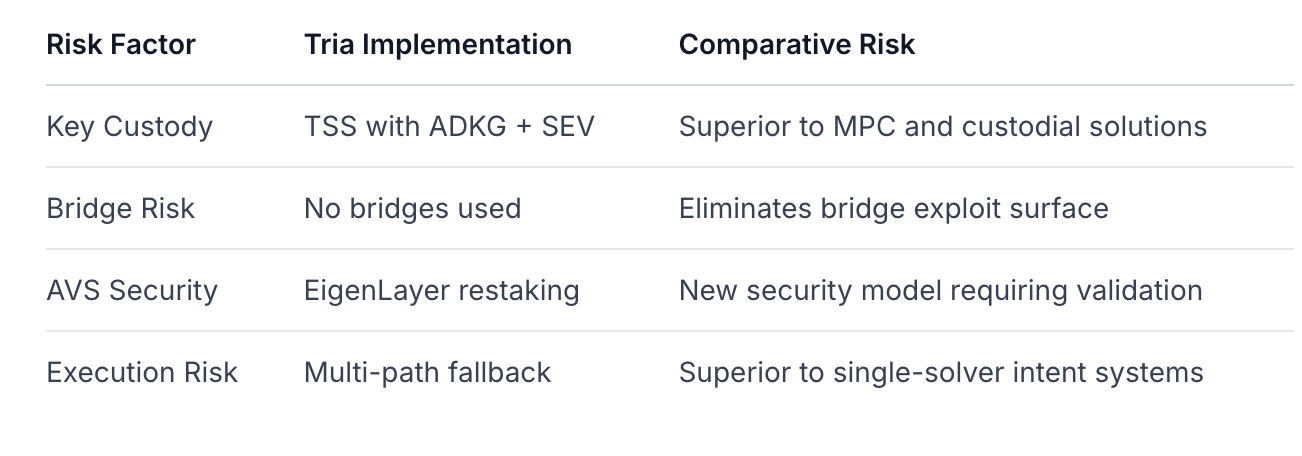Click the Comparative Risk column header
Image resolution: width=1302 pixels, height=456 pixels.
tap(797, 45)
